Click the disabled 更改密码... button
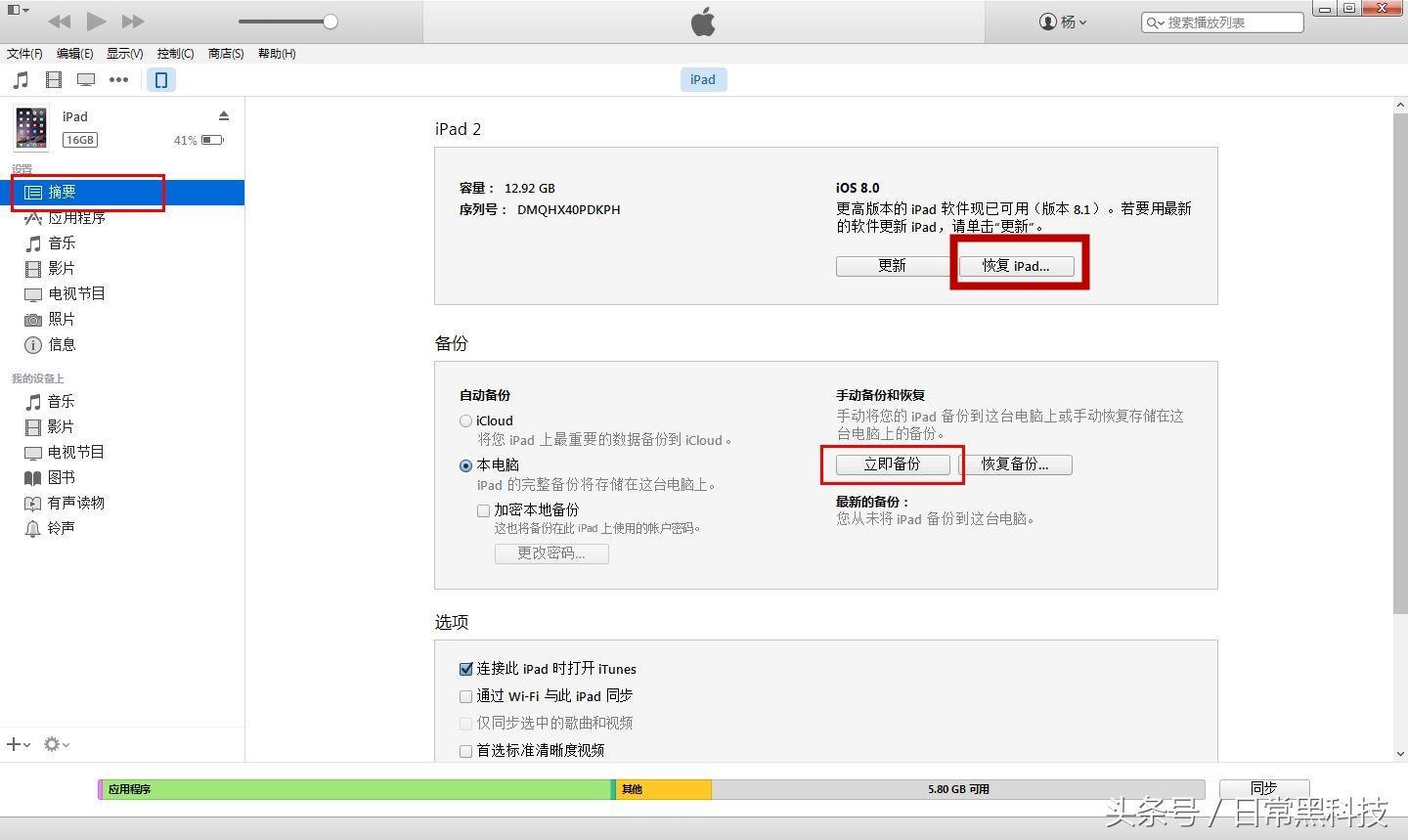This screenshot has width=1408, height=840. [x=551, y=553]
